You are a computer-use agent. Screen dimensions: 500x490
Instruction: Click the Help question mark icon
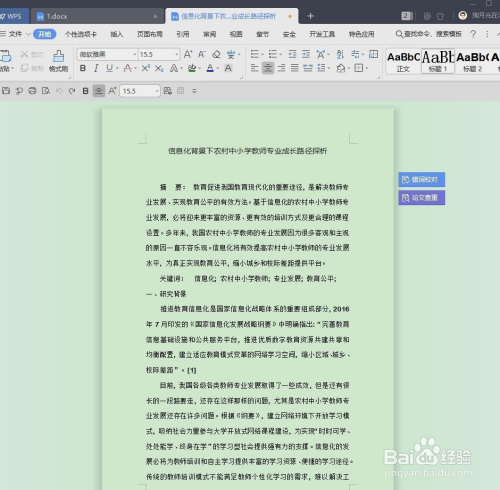(x=473, y=34)
